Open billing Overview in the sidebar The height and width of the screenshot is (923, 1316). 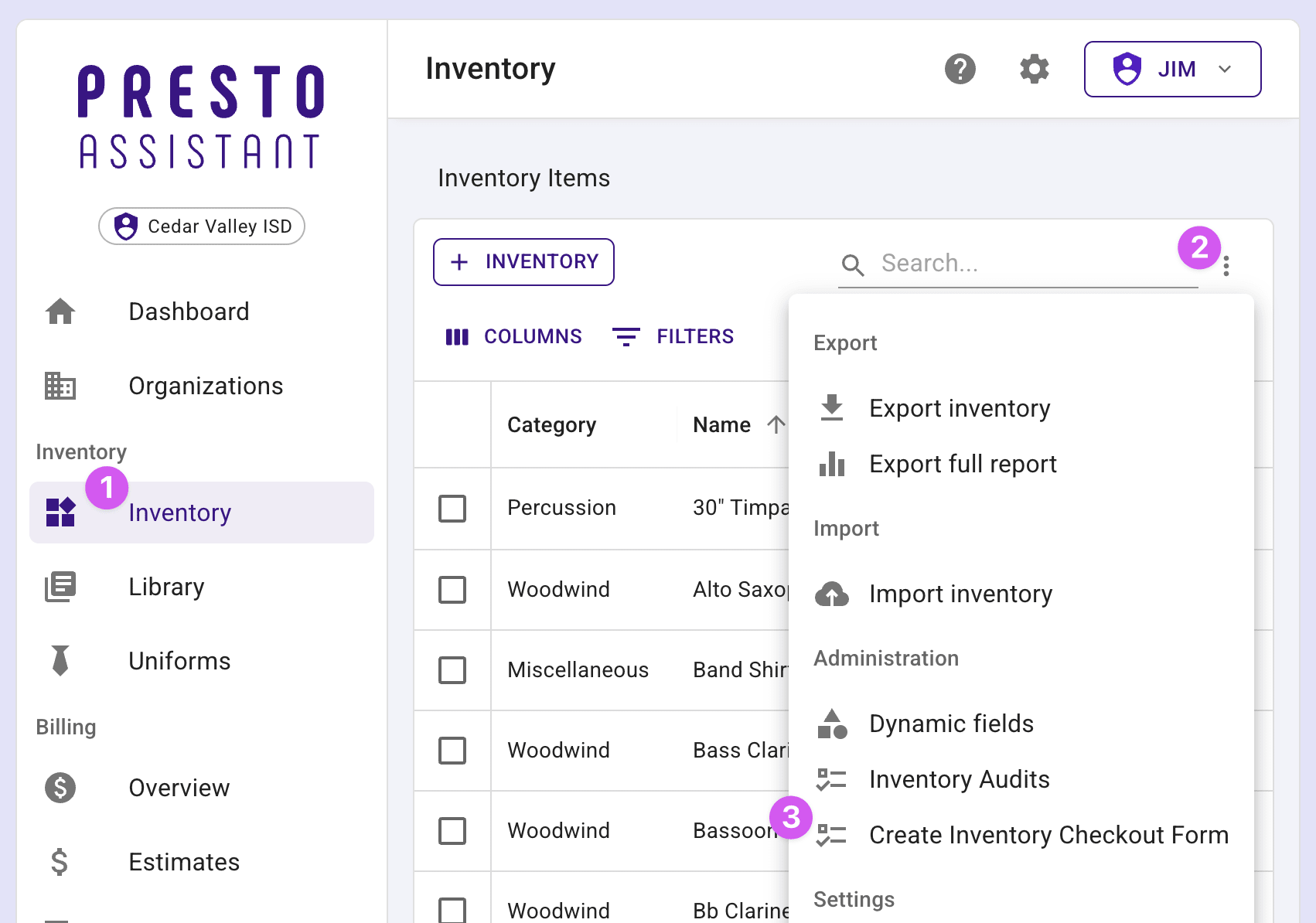coord(202,788)
